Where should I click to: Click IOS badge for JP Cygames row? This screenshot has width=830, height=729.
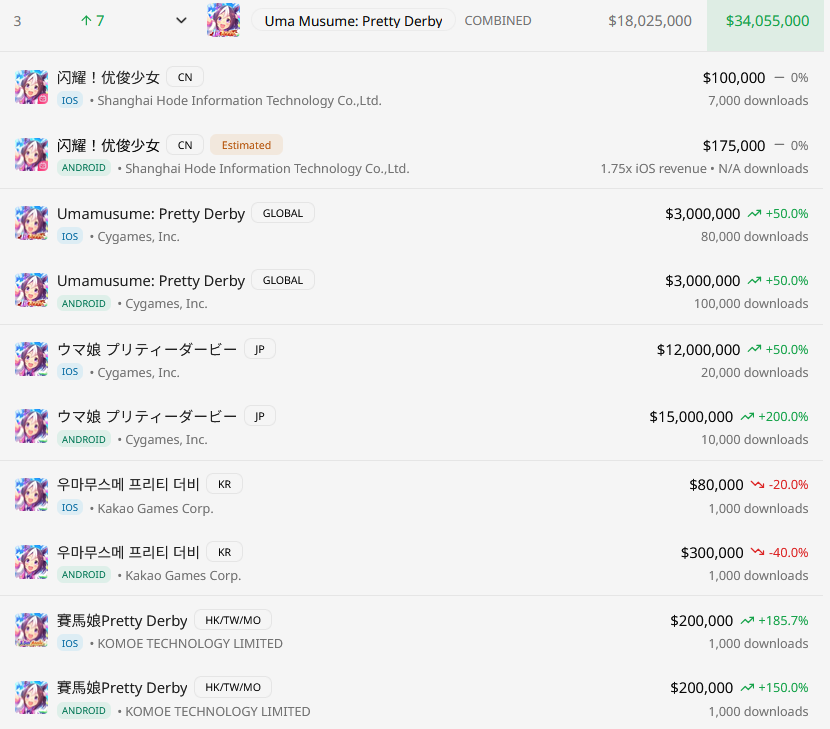[x=70, y=372]
